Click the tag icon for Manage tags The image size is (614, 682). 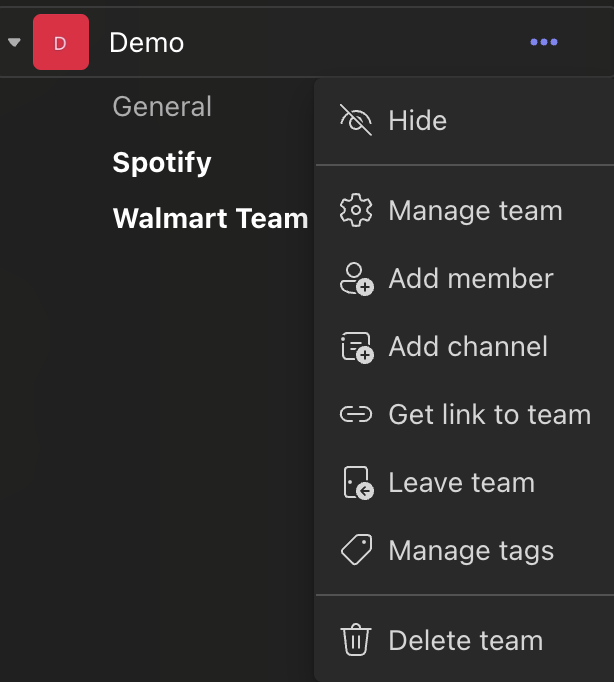pos(356,550)
